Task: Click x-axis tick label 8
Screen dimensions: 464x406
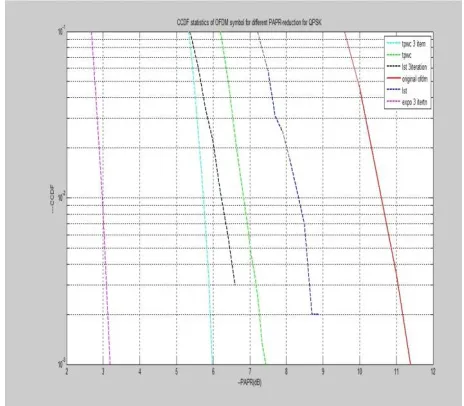Action: tap(286, 371)
